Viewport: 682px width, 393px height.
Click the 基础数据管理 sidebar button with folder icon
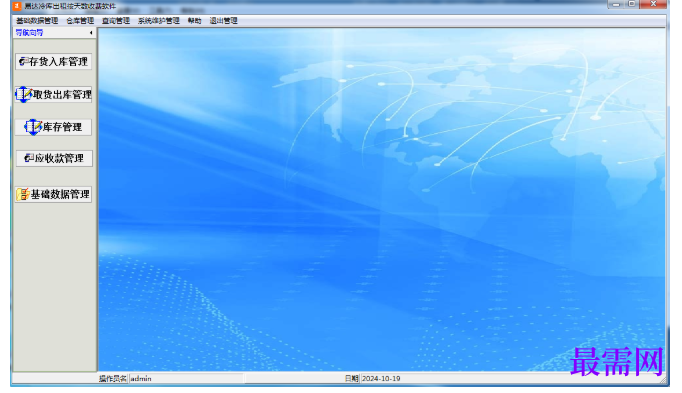click(53, 194)
